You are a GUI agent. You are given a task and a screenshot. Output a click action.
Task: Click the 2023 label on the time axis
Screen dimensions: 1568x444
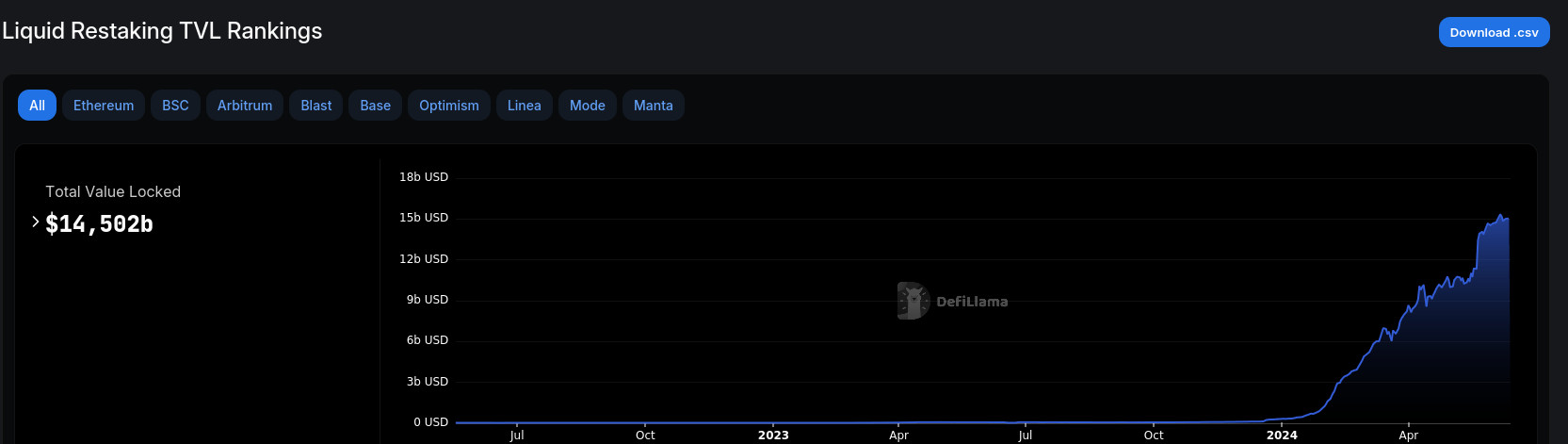(x=773, y=435)
